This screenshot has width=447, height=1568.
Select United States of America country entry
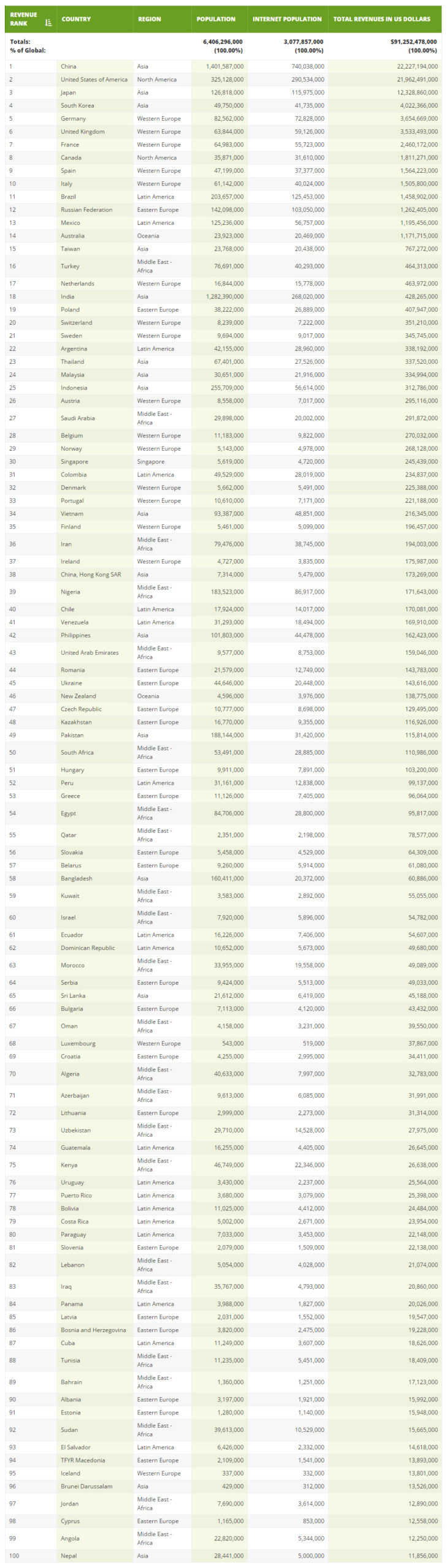click(x=94, y=79)
